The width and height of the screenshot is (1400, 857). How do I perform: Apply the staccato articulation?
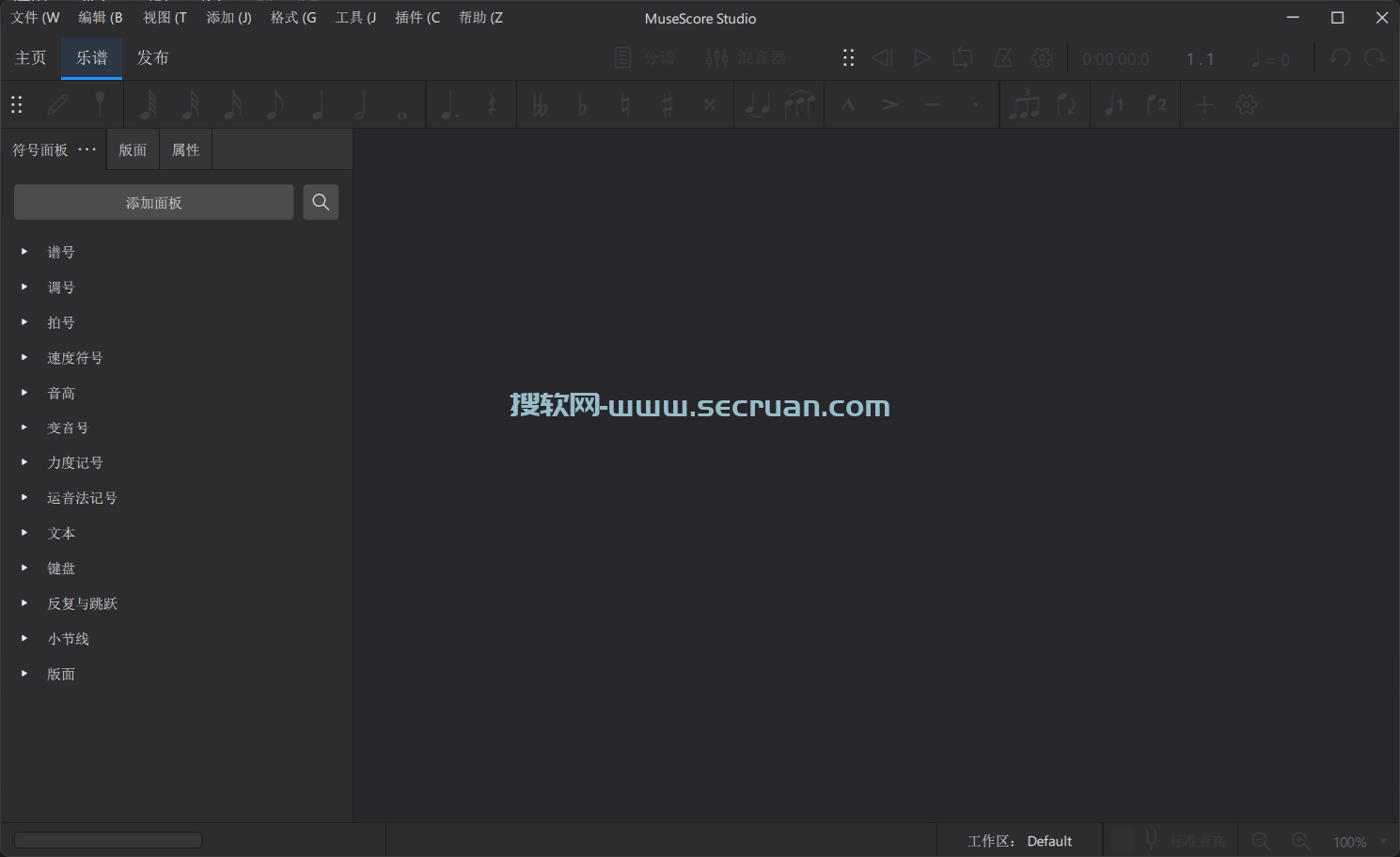(x=975, y=104)
